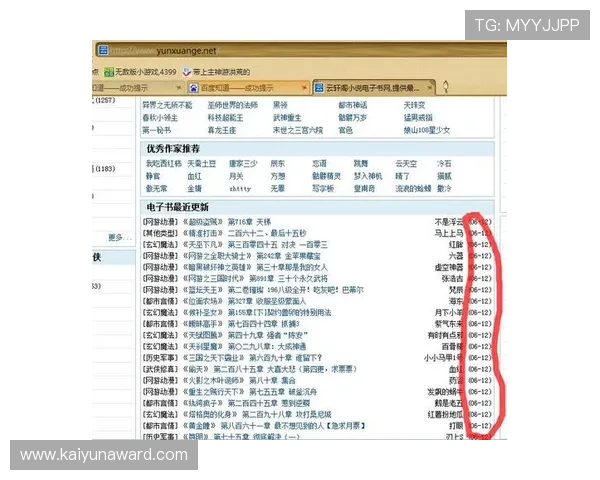The image size is (600, 480).
Task: Click author 虚空神器 in update list
Action: [449, 267]
